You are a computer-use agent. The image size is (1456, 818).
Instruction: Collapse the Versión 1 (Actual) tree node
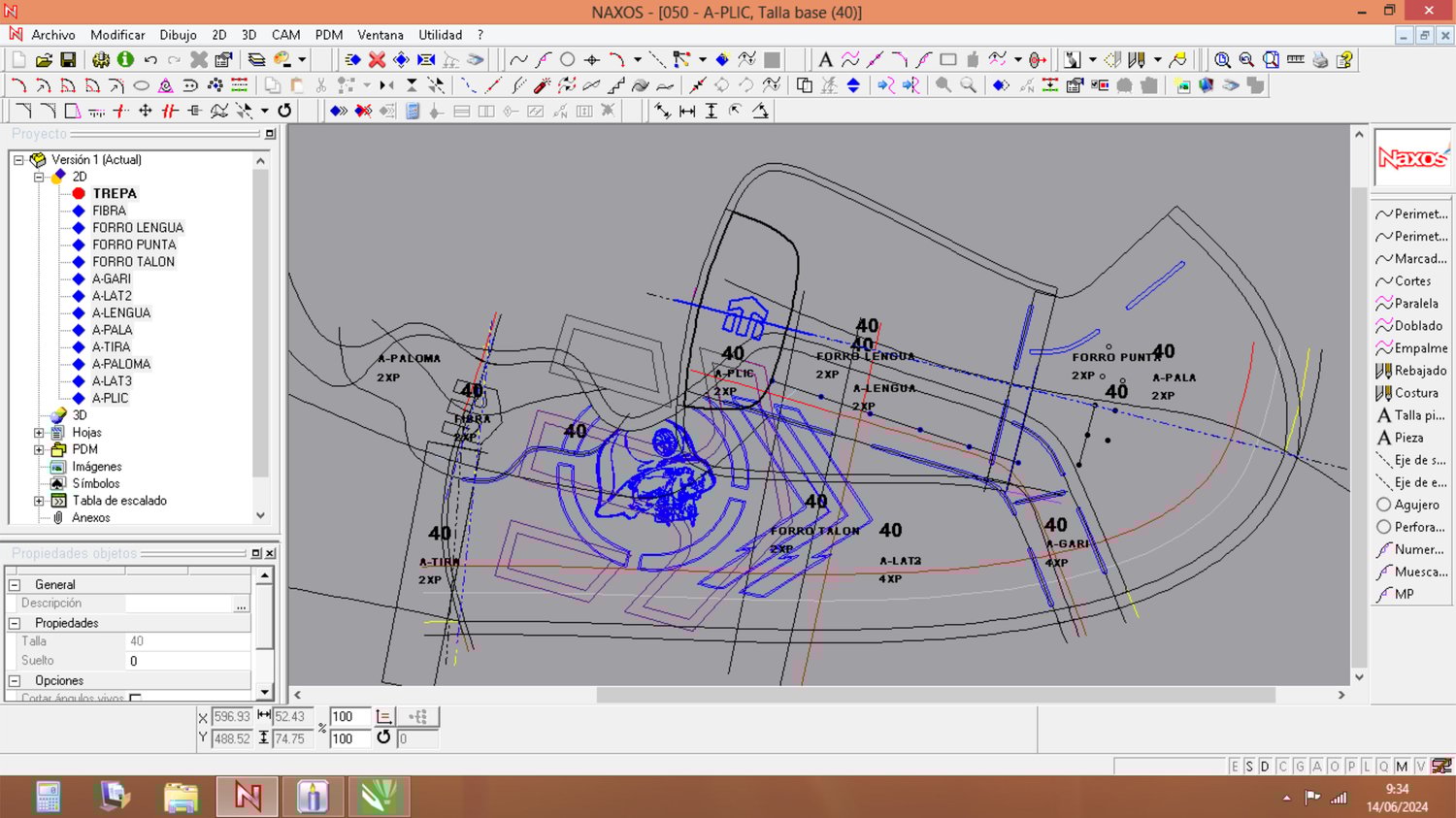[x=18, y=160]
